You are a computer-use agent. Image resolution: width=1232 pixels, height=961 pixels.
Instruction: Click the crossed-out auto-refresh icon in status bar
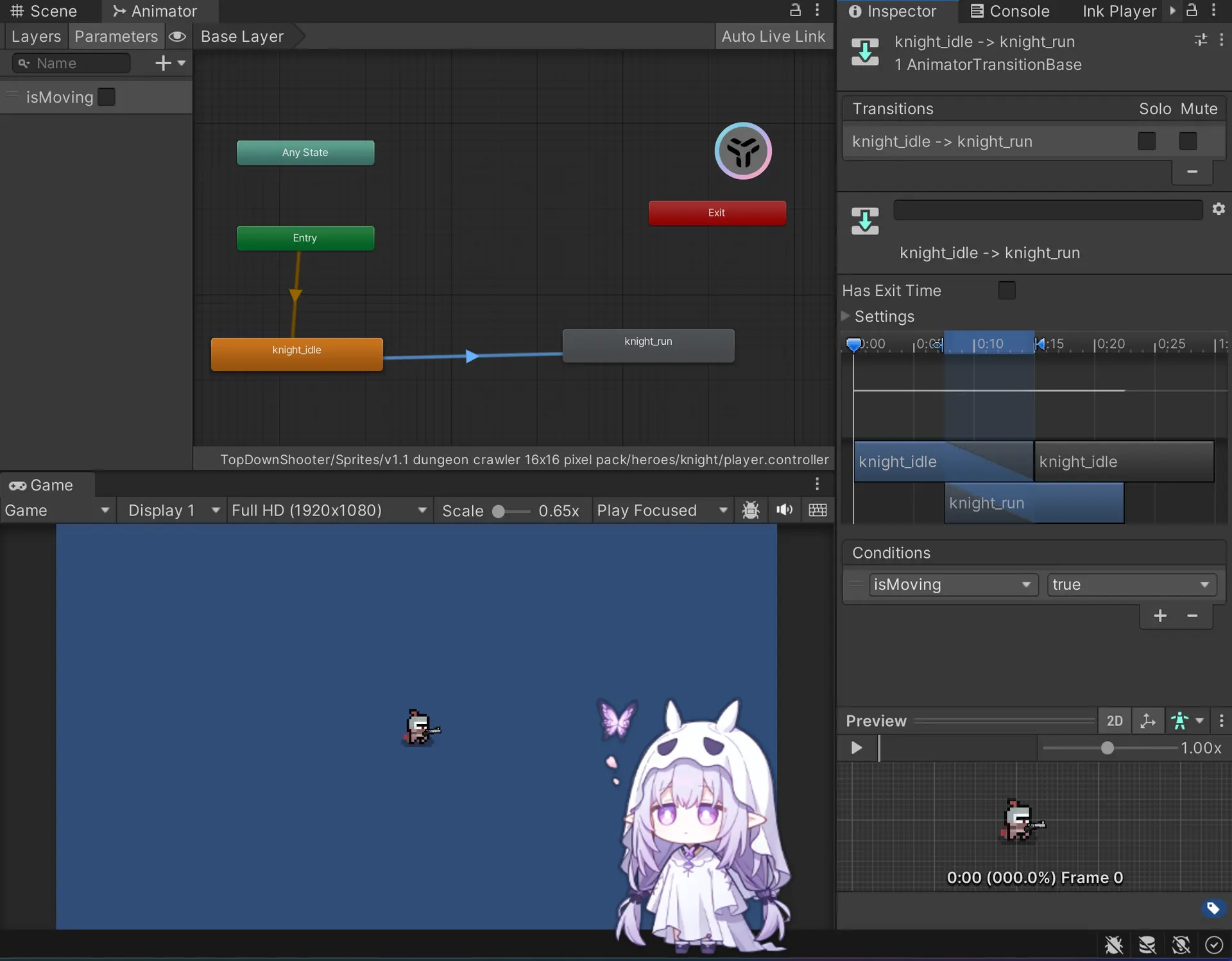click(x=1181, y=945)
